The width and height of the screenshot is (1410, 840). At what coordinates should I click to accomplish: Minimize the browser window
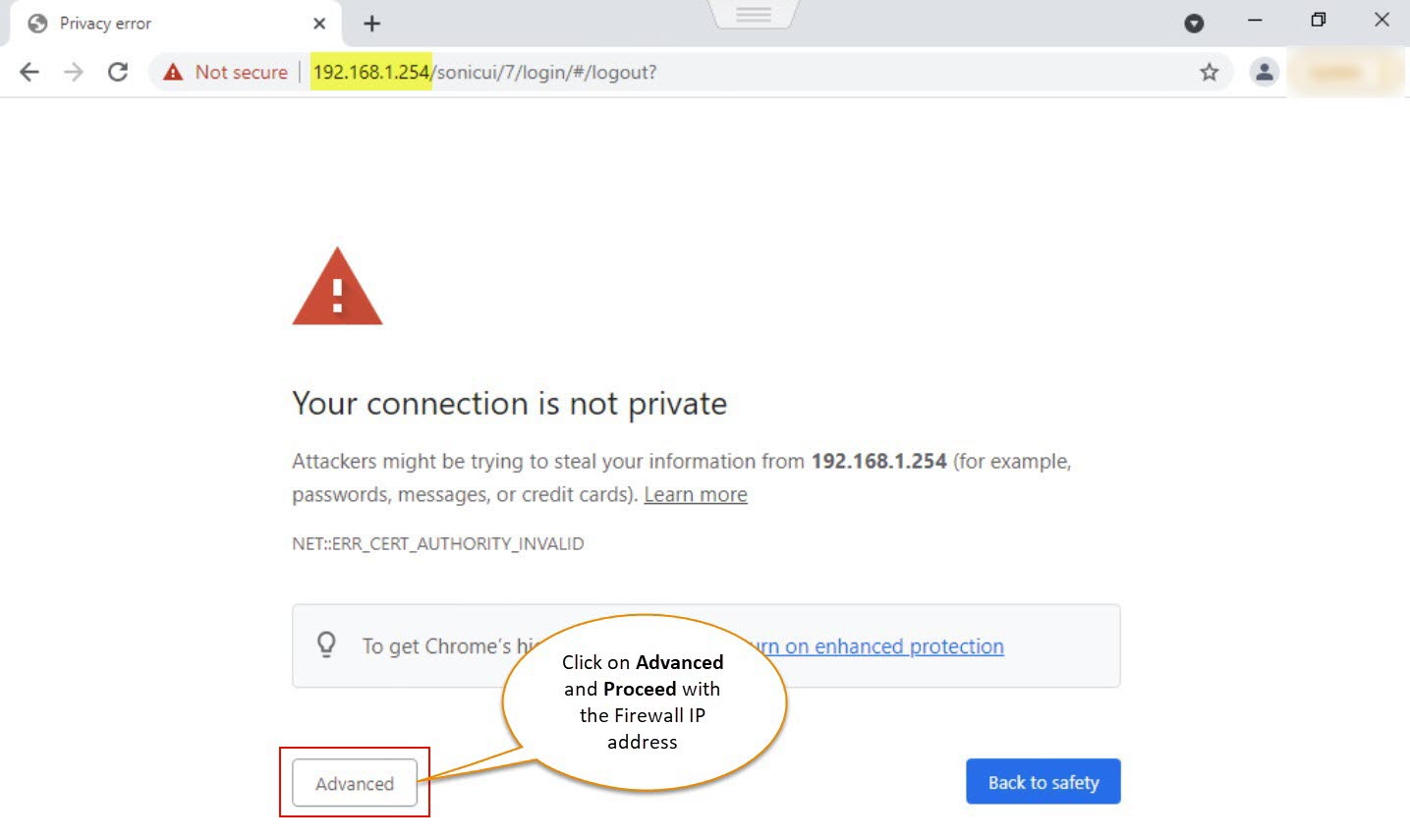(1255, 21)
